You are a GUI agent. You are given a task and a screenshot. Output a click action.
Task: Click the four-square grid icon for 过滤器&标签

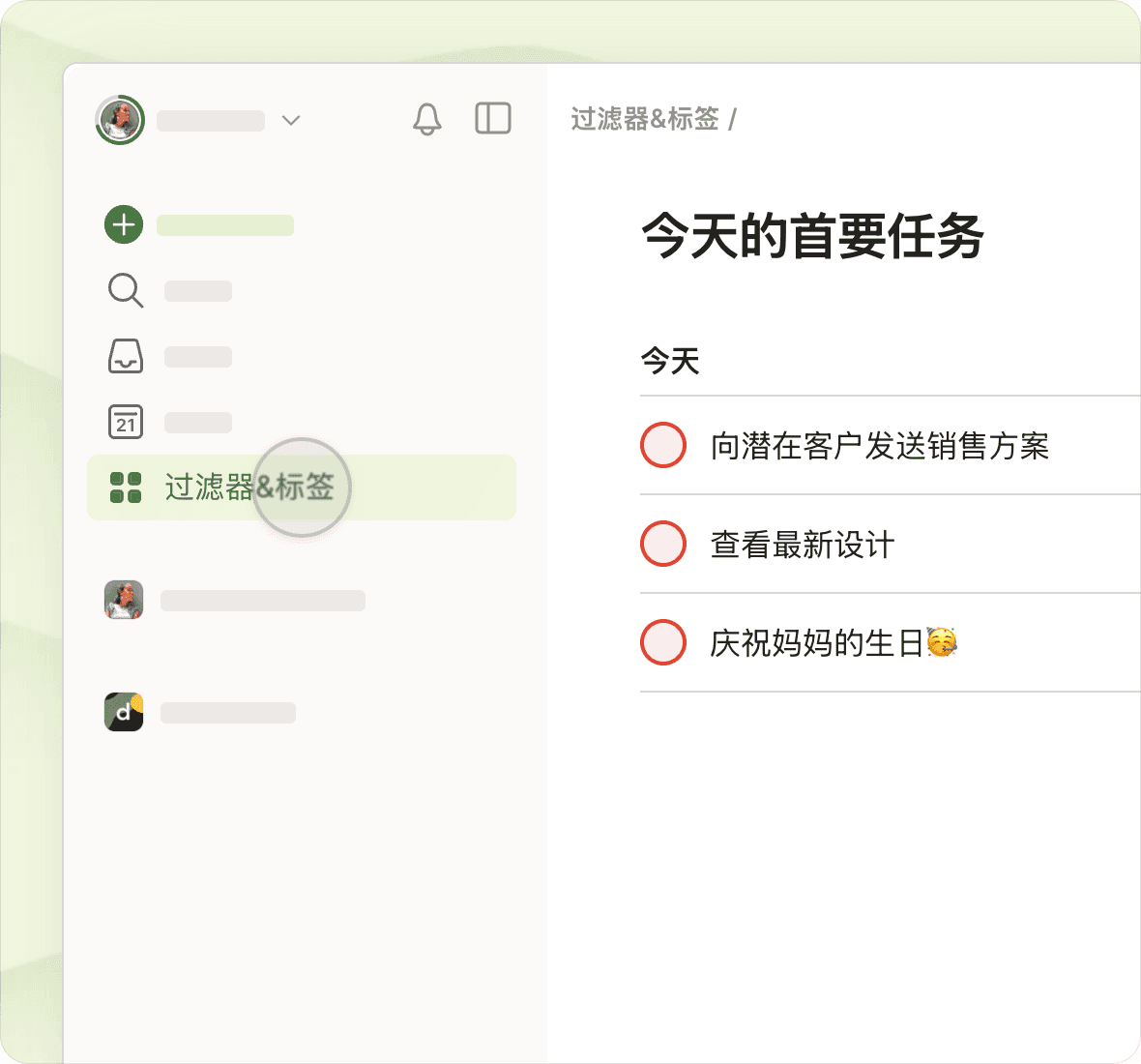(x=126, y=488)
